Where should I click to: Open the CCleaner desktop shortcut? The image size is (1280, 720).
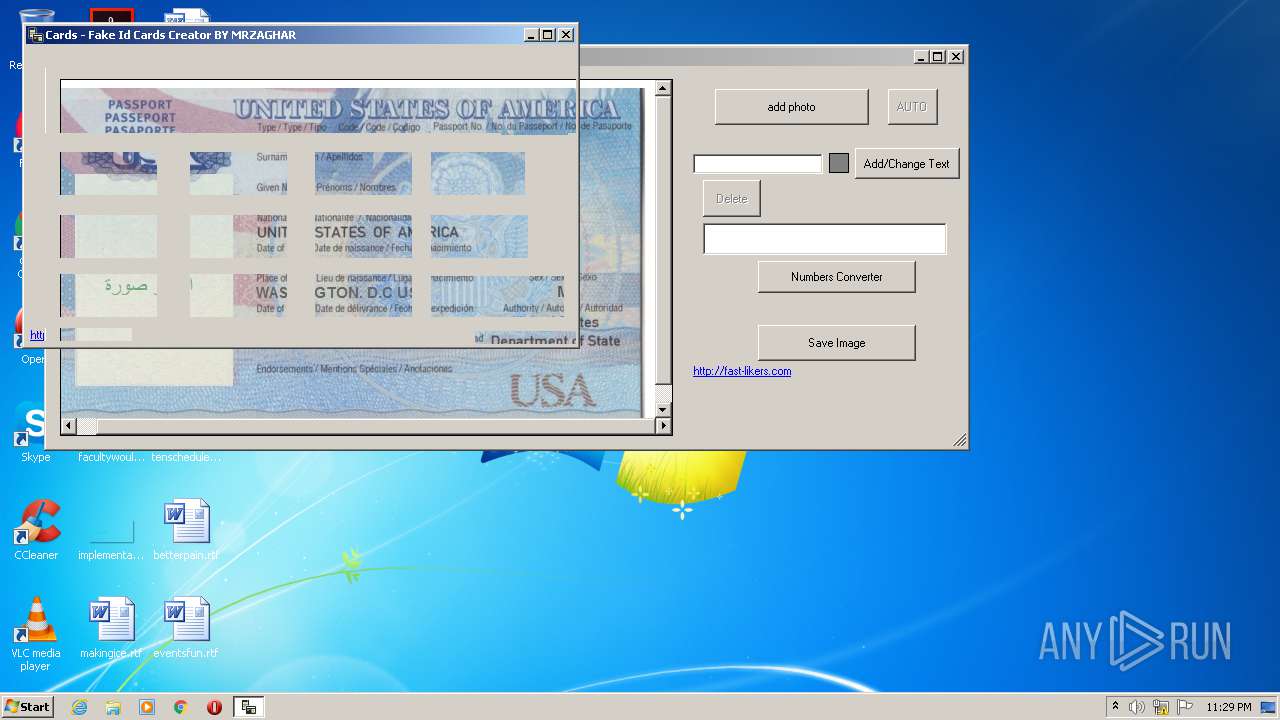click(x=36, y=530)
